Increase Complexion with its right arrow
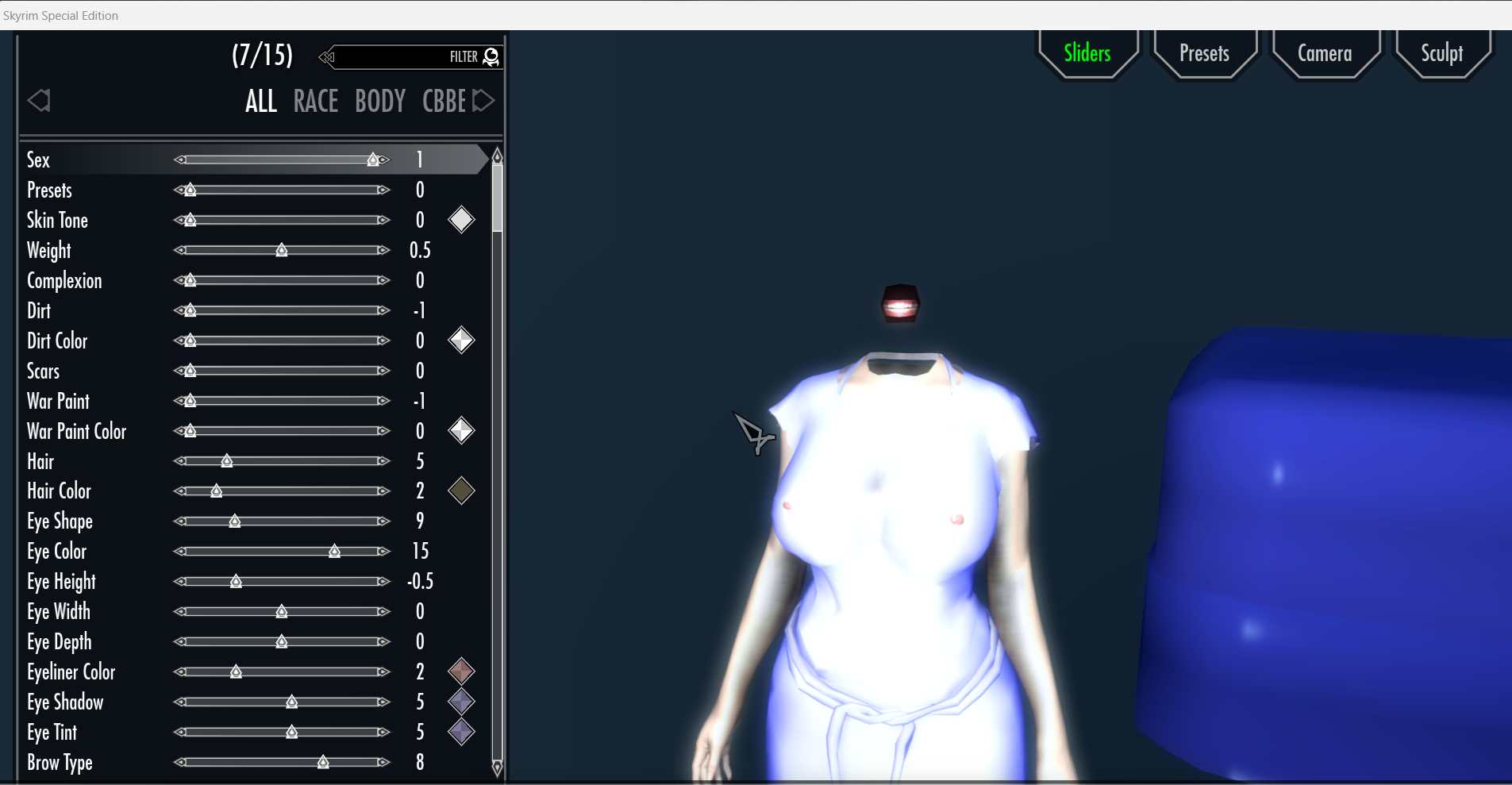Screen dimensions: 1512x785 point(384,280)
